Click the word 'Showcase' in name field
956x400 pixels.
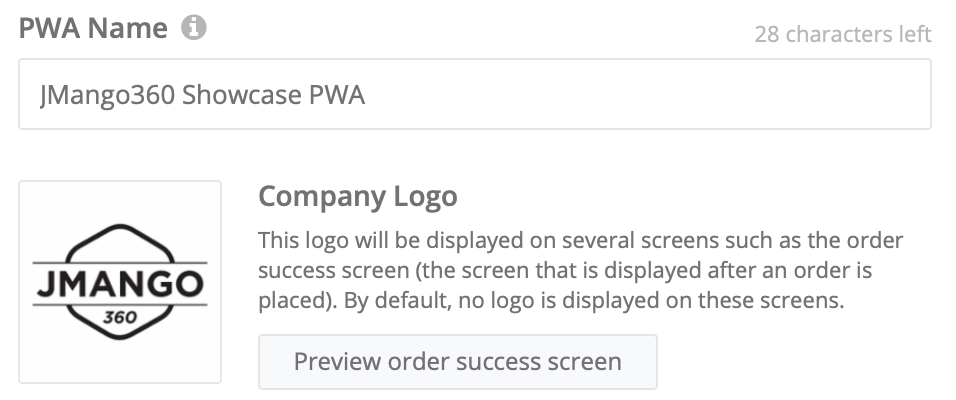[229, 95]
